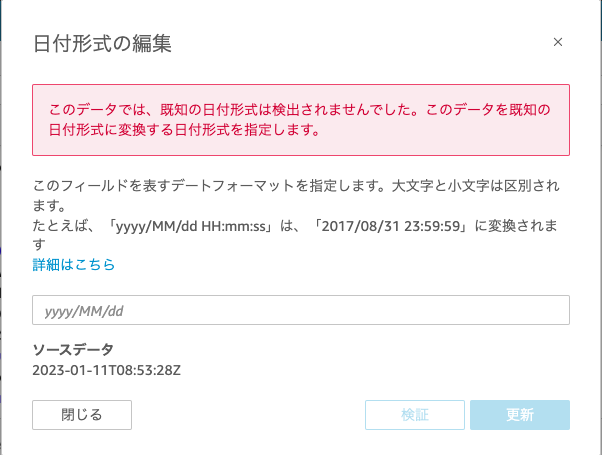Open the 詳細はこちら link
The width and height of the screenshot is (602, 455).
click(74, 265)
